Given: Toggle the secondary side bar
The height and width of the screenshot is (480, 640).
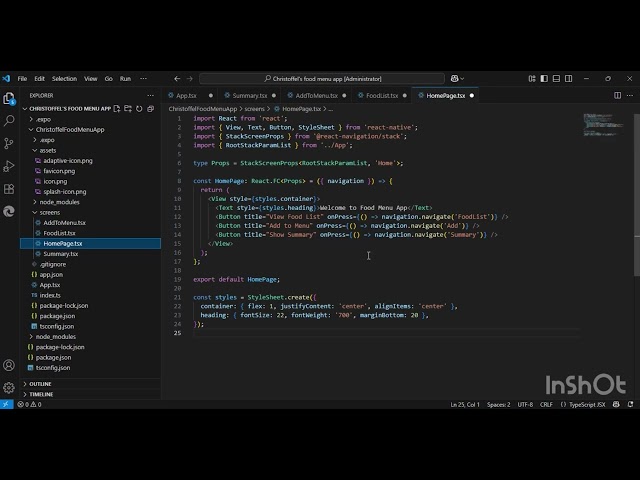Looking at the screenshot, I should click(569, 78).
